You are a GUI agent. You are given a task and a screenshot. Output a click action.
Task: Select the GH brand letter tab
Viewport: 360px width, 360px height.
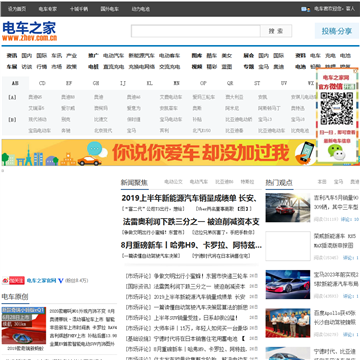pyautogui.click(x=96, y=83)
